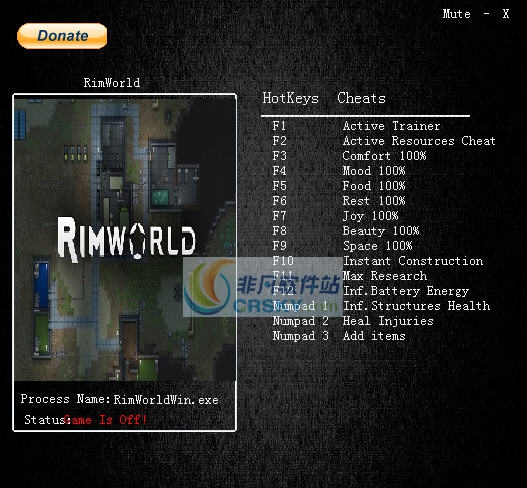
Task: Click the F10 hotkey label
Action: (283, 261)
